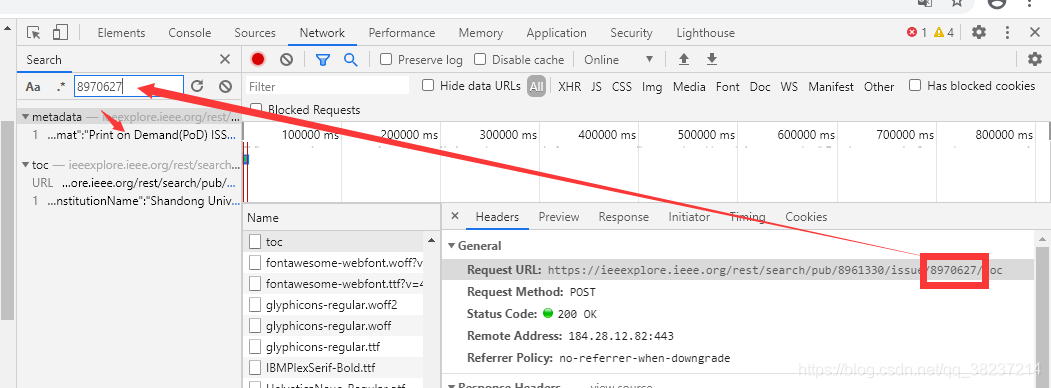Show the Response tab of request
1051x388 pixels.
click(x=623, y=216)
